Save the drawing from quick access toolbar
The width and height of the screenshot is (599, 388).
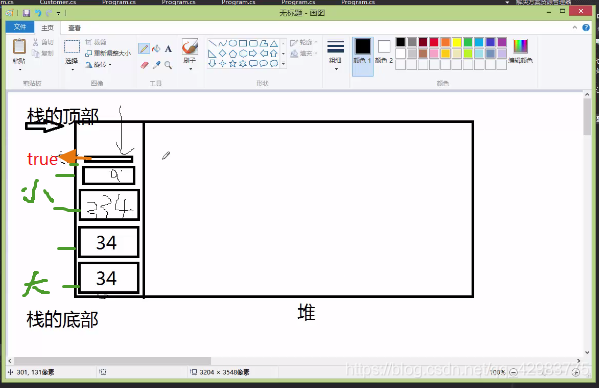(x=26, y=13)
